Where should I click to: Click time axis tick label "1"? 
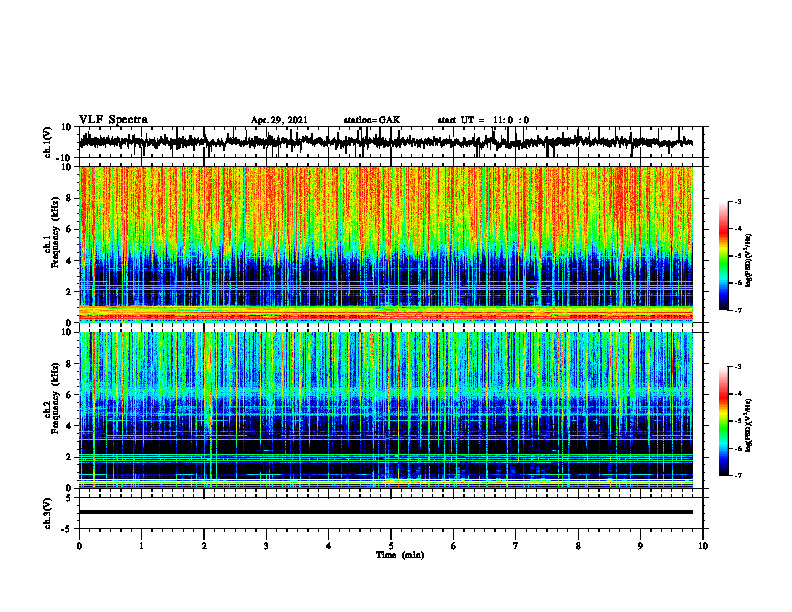141,546
